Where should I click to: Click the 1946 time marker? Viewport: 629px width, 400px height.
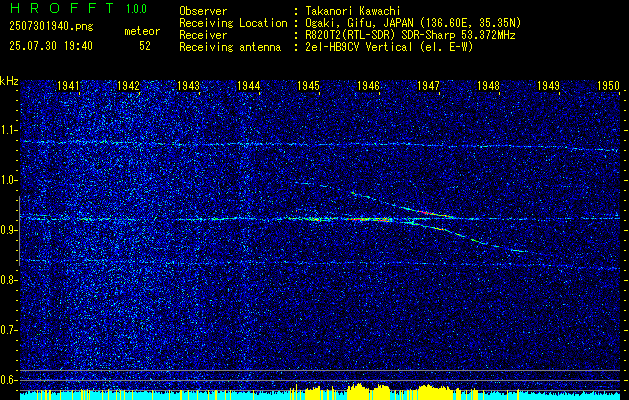[x=368, y=85]
